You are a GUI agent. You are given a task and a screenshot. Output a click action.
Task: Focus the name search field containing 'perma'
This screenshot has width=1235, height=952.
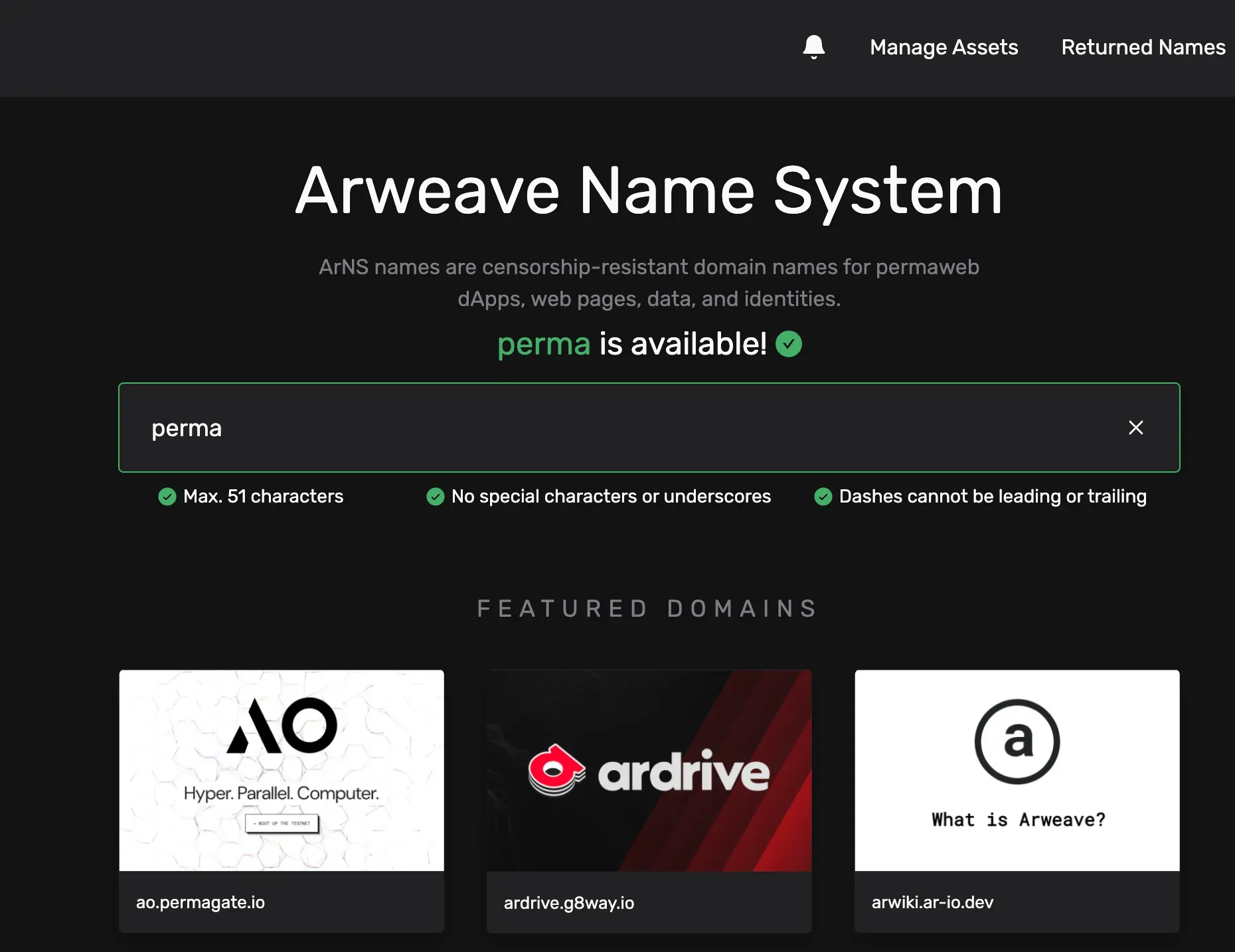coord(649,428)
